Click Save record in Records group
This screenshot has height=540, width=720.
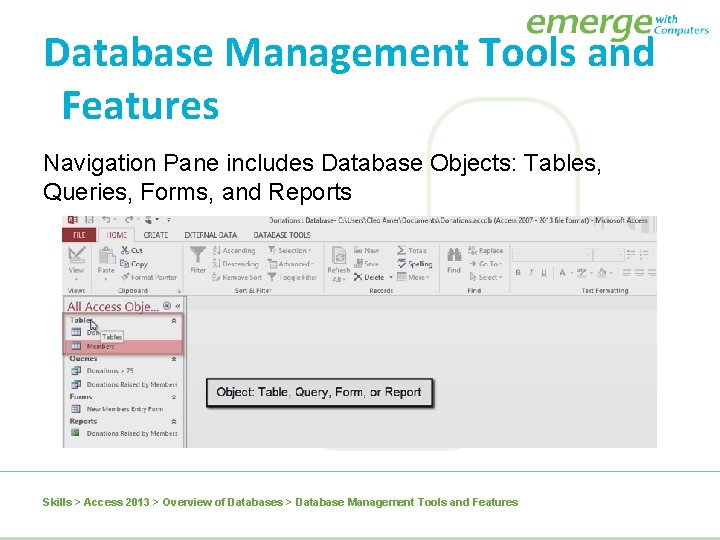[x=366, y=264]
